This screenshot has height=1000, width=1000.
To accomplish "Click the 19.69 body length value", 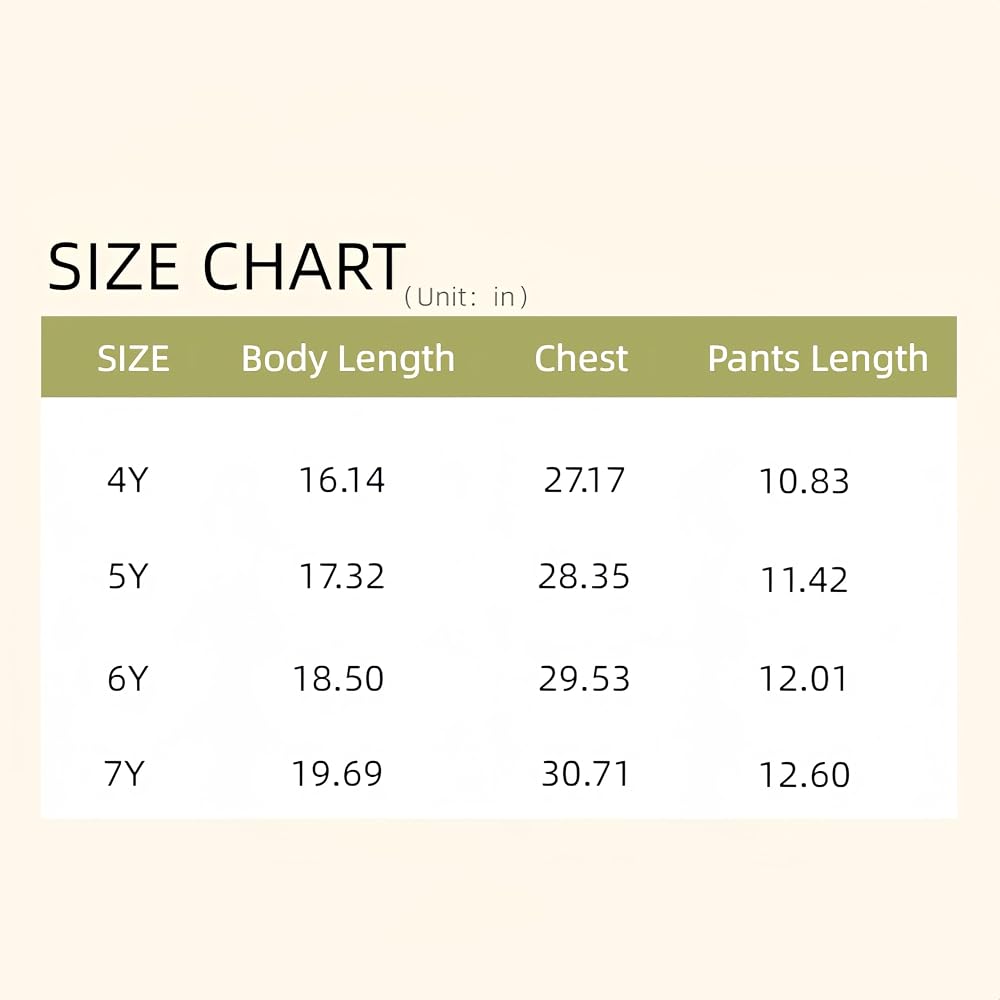I will coord(337,774).
